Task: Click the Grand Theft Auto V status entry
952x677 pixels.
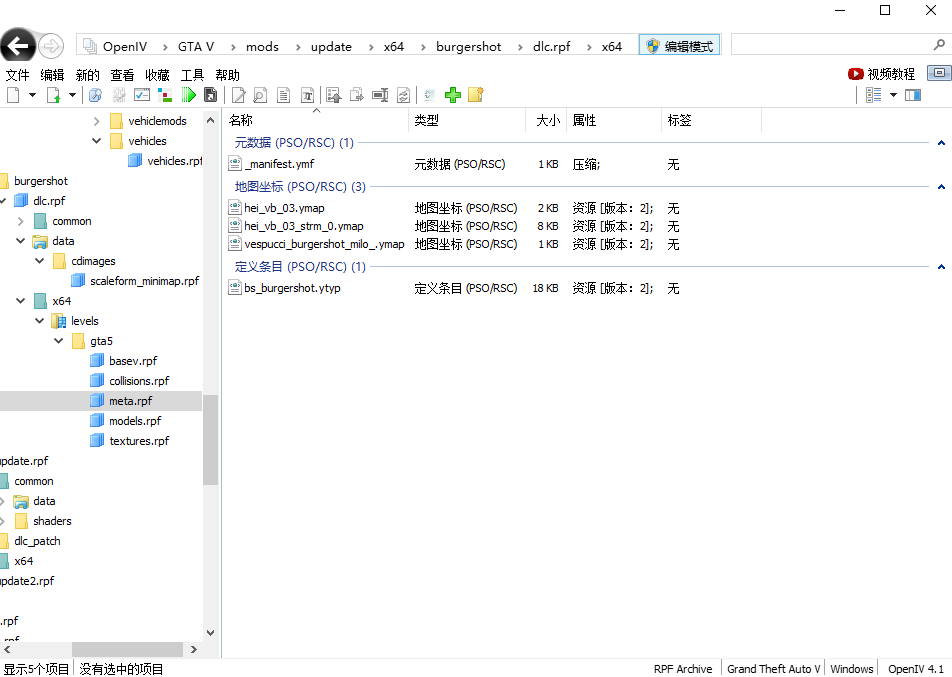Action: [774, 668]
